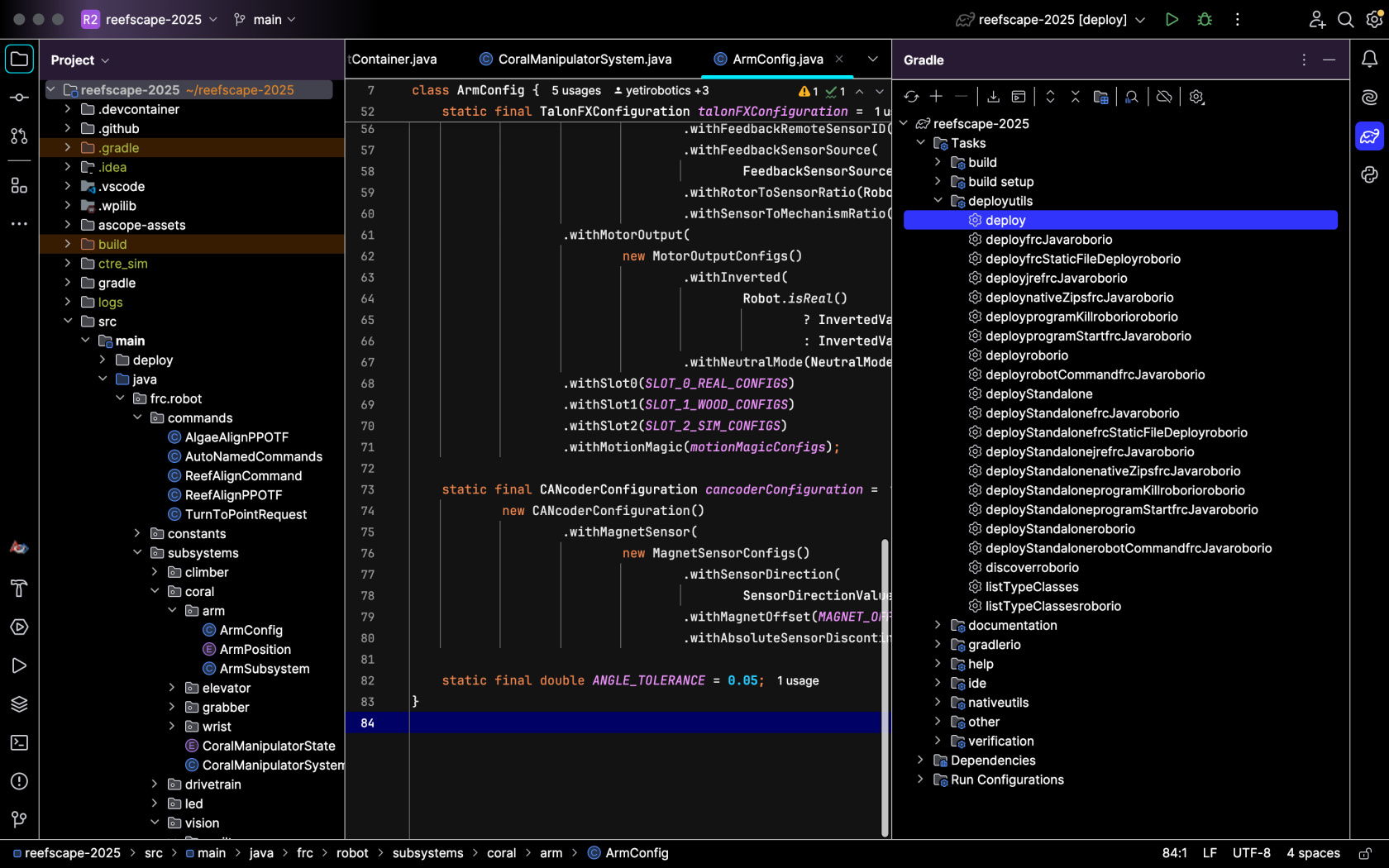The image size is (1389, 868).
Task: Open the Notifications bell panel
Action: click(x=1369, y=60)
